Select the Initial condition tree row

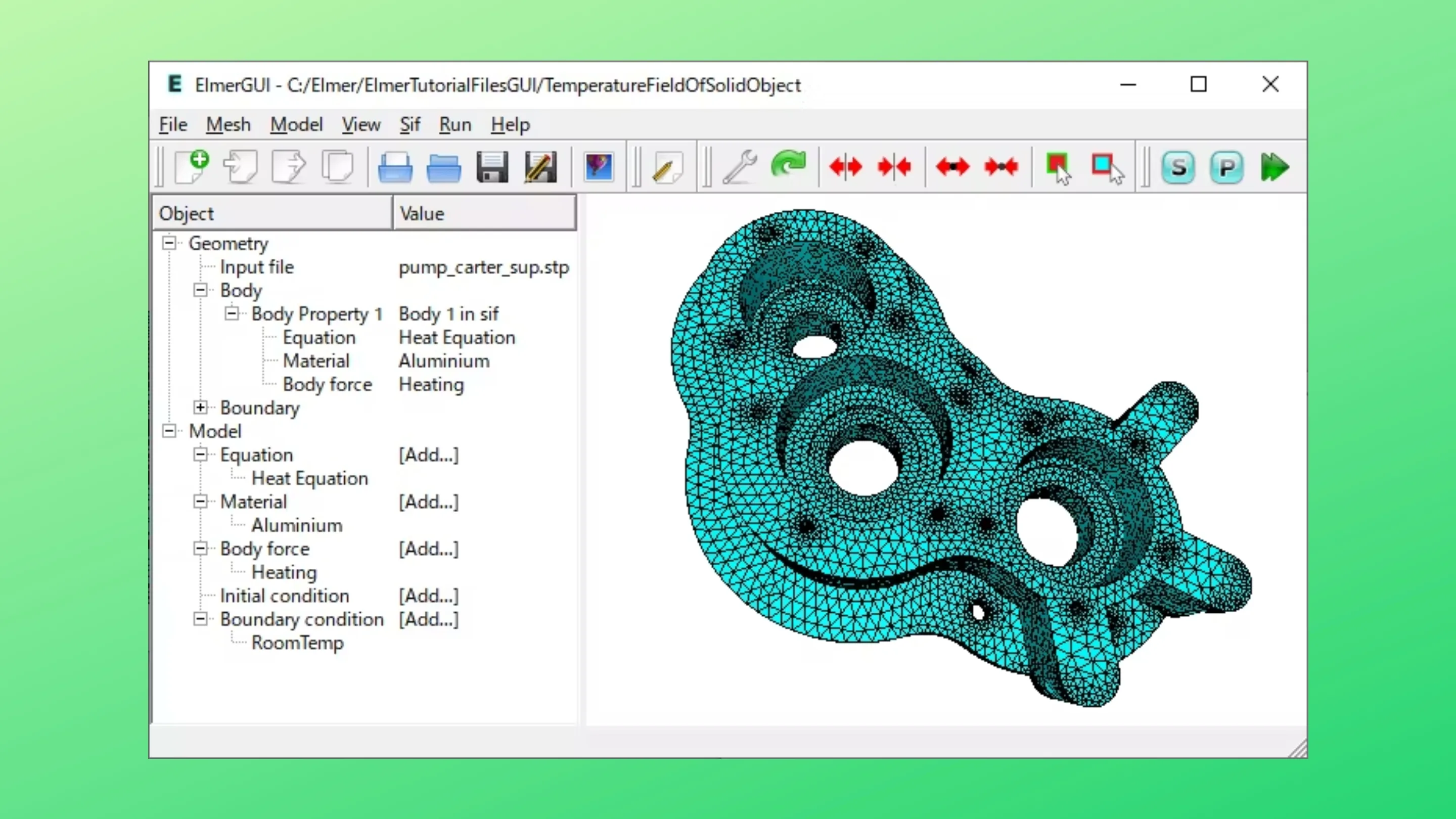pyautogui.click(x=285, y=596)
